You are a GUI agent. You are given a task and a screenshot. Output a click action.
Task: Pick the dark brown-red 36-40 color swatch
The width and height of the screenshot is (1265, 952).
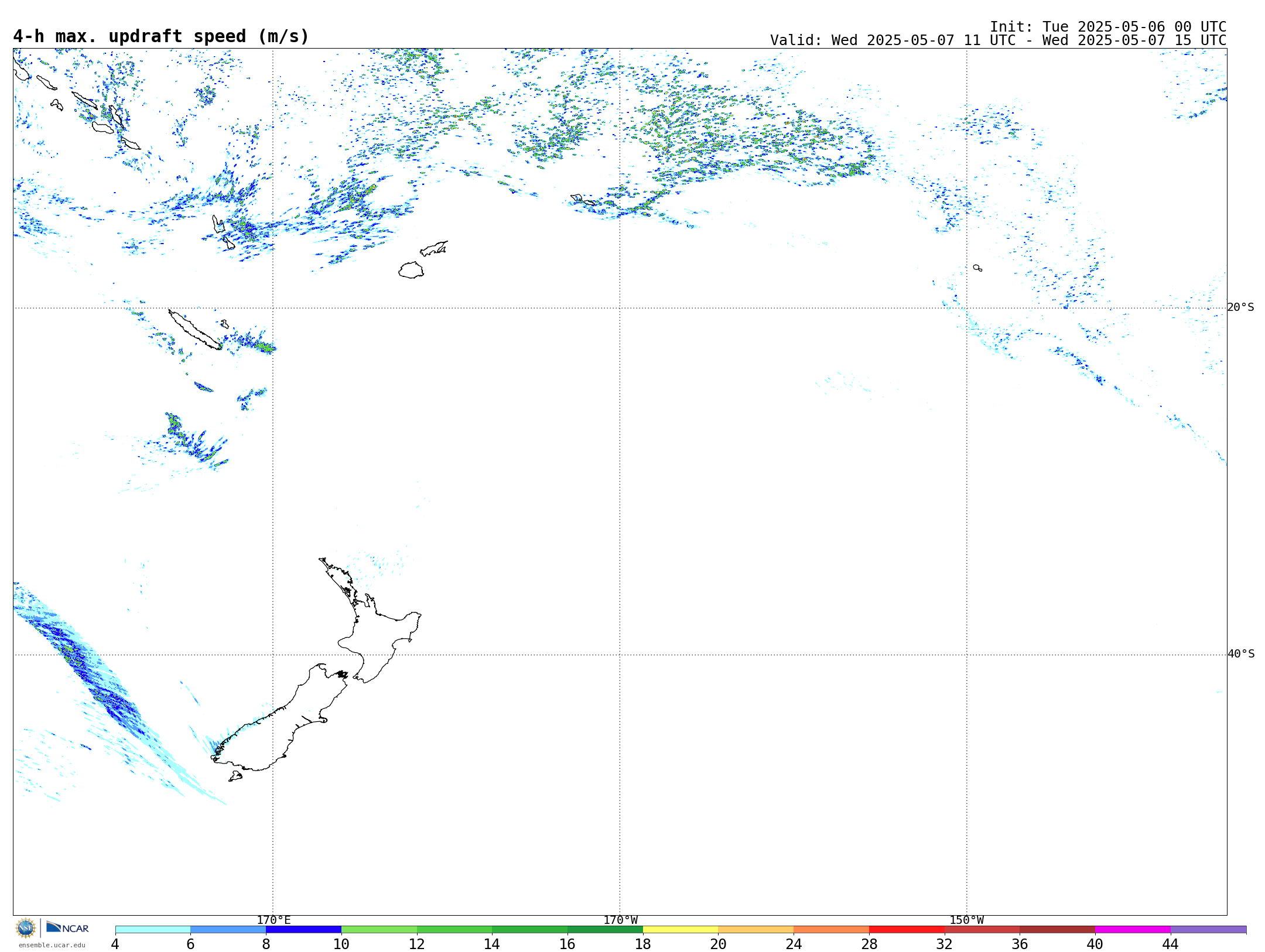point(1058,930)
